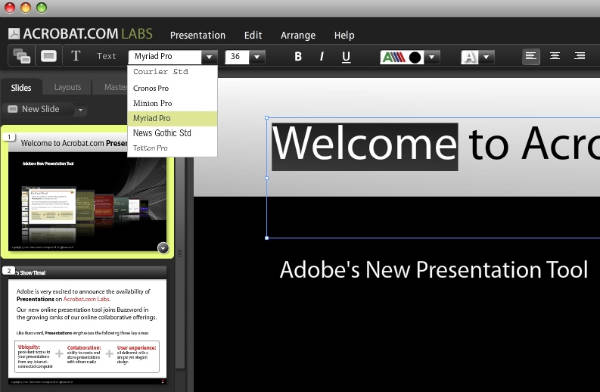Switch to the Slides tab
The width and height of the screenshot is (600, 392).
tap(21, 88)
